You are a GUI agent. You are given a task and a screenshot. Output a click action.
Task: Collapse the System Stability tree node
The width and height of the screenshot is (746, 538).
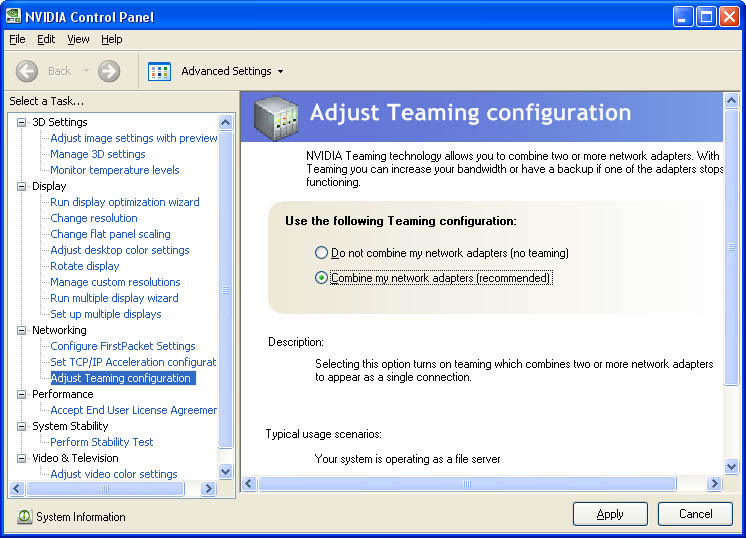21,426
